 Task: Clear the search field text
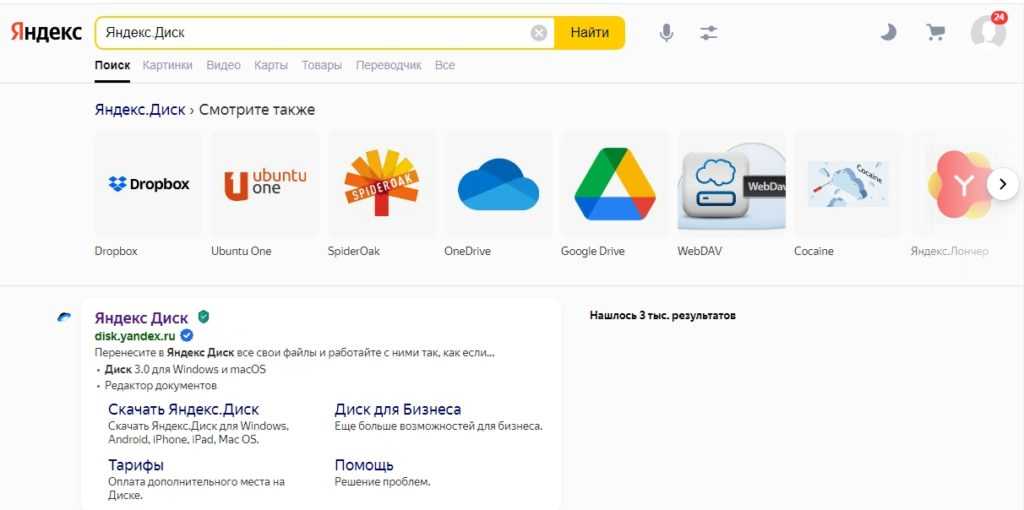539,33
